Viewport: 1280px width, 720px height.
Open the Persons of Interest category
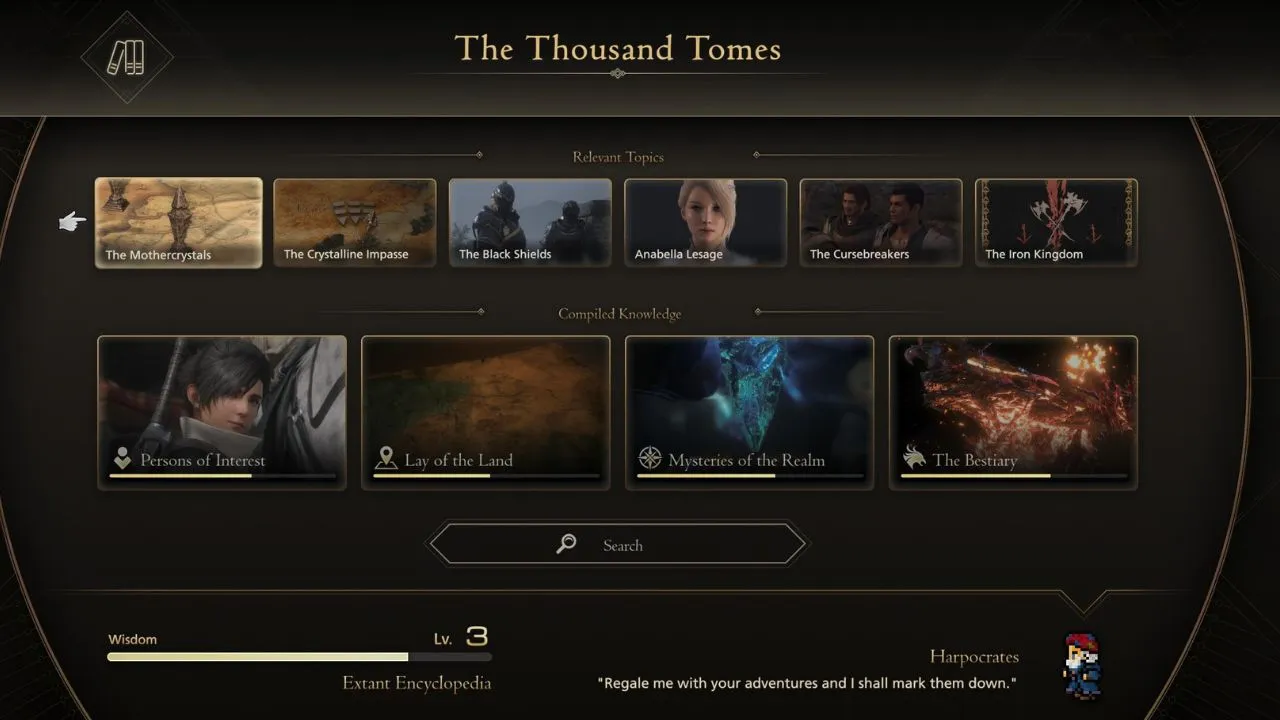[222, 412]
